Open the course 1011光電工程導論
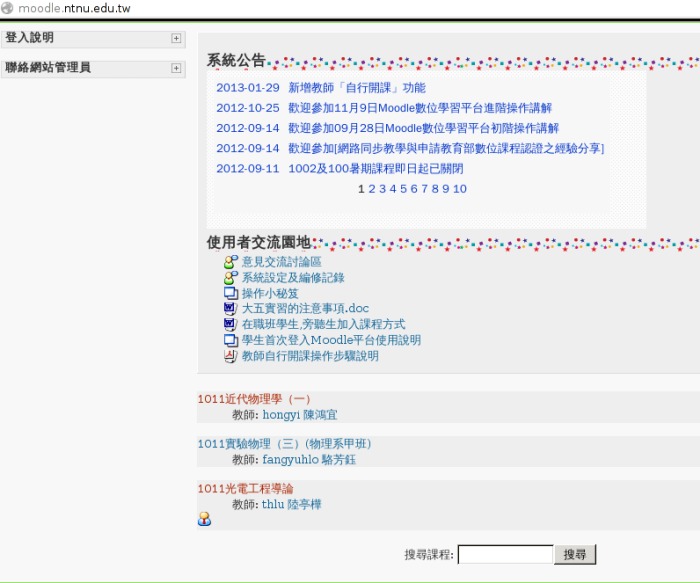This screenshot has width=700, height=583. (x=246, y=488)
